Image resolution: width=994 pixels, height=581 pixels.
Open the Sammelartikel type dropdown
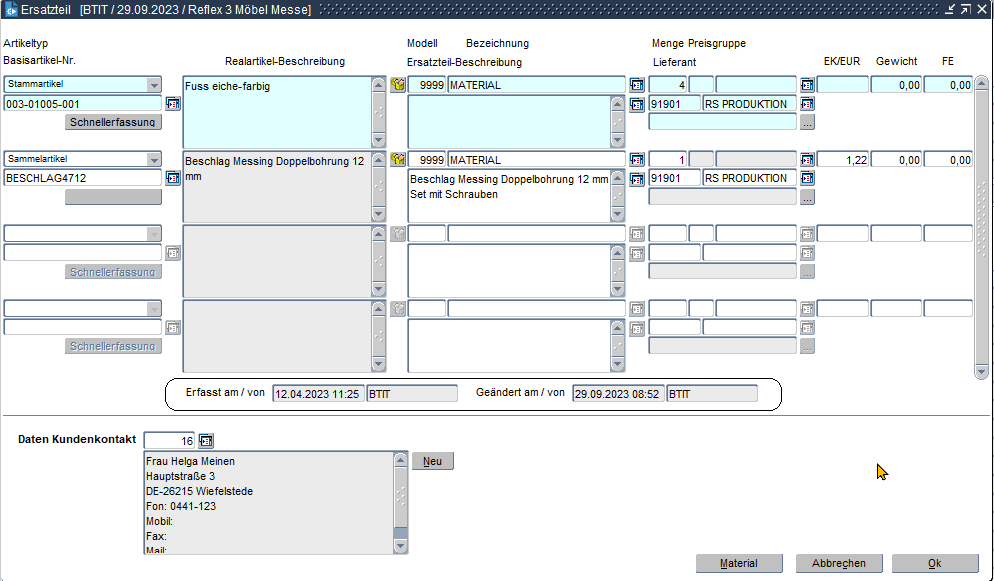tap(153, 160)
